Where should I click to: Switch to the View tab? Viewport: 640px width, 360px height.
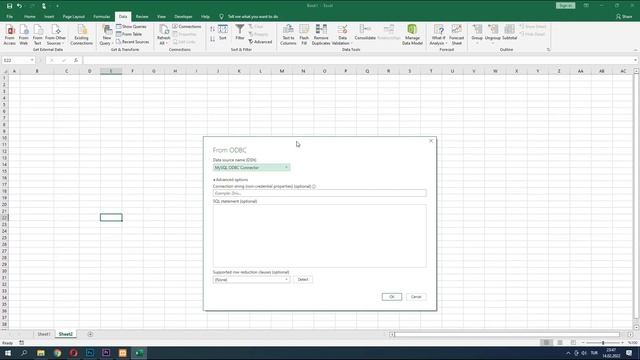click(161, 17)
